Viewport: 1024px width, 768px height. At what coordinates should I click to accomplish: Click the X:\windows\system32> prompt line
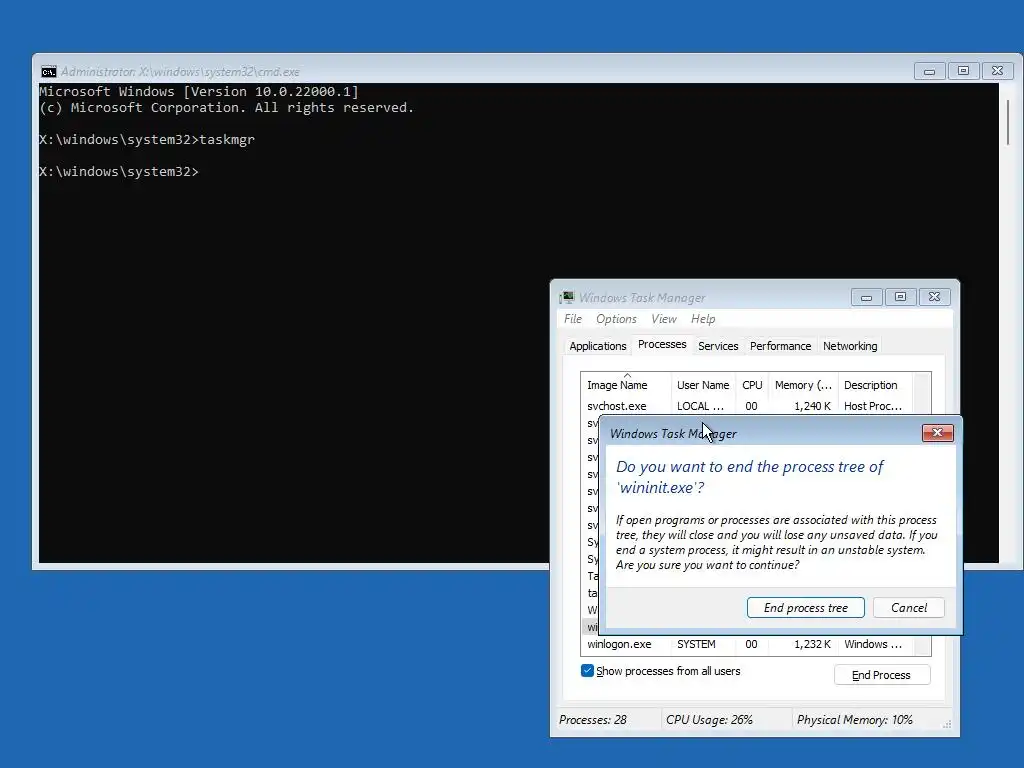point(119,172)
